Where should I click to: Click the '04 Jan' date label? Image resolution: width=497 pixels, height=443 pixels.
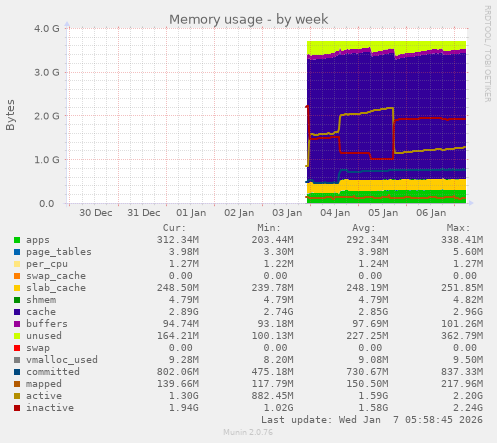point(335,213)
